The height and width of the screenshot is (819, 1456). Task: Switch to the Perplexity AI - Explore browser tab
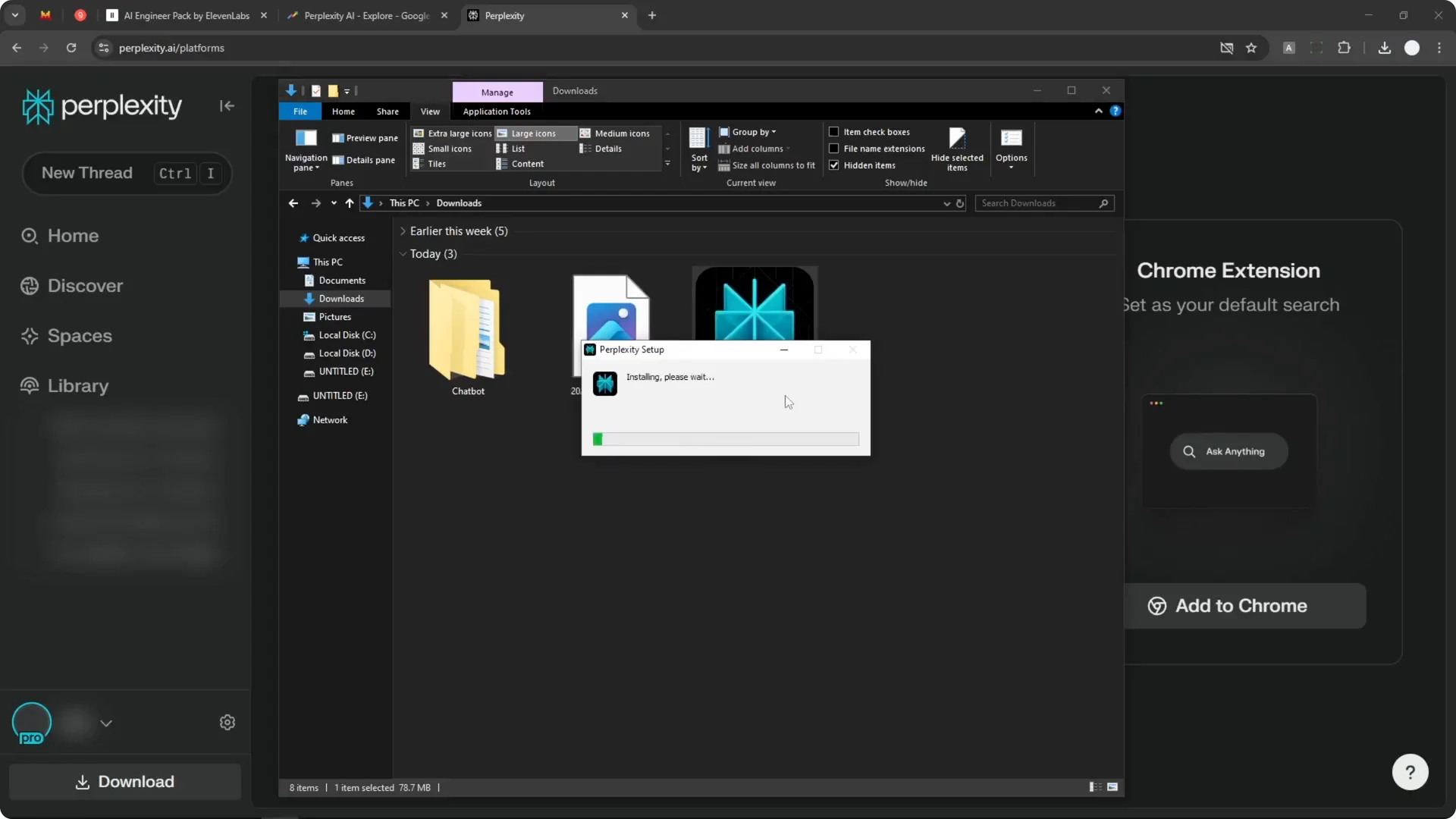tap(364, 15)
